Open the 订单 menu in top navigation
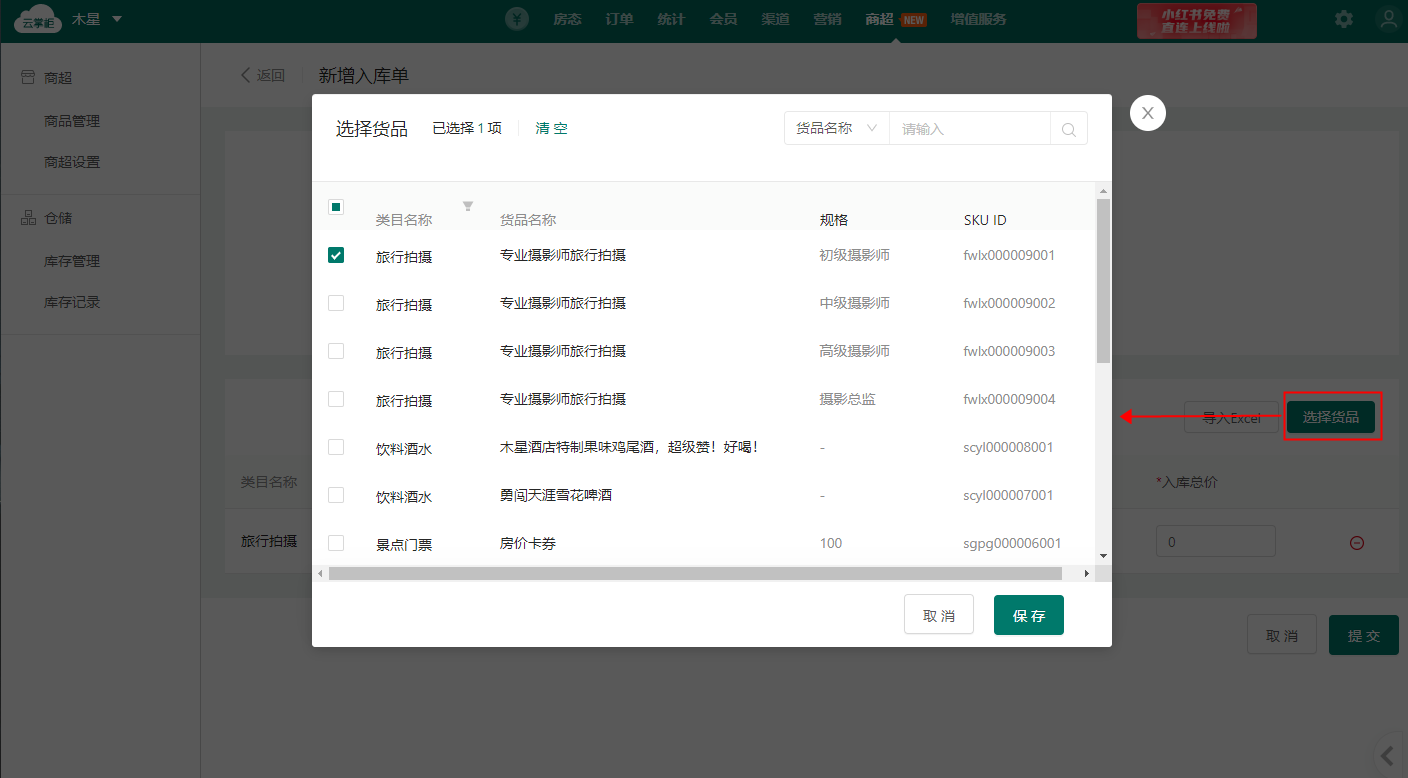 click(x=619, y=19)
